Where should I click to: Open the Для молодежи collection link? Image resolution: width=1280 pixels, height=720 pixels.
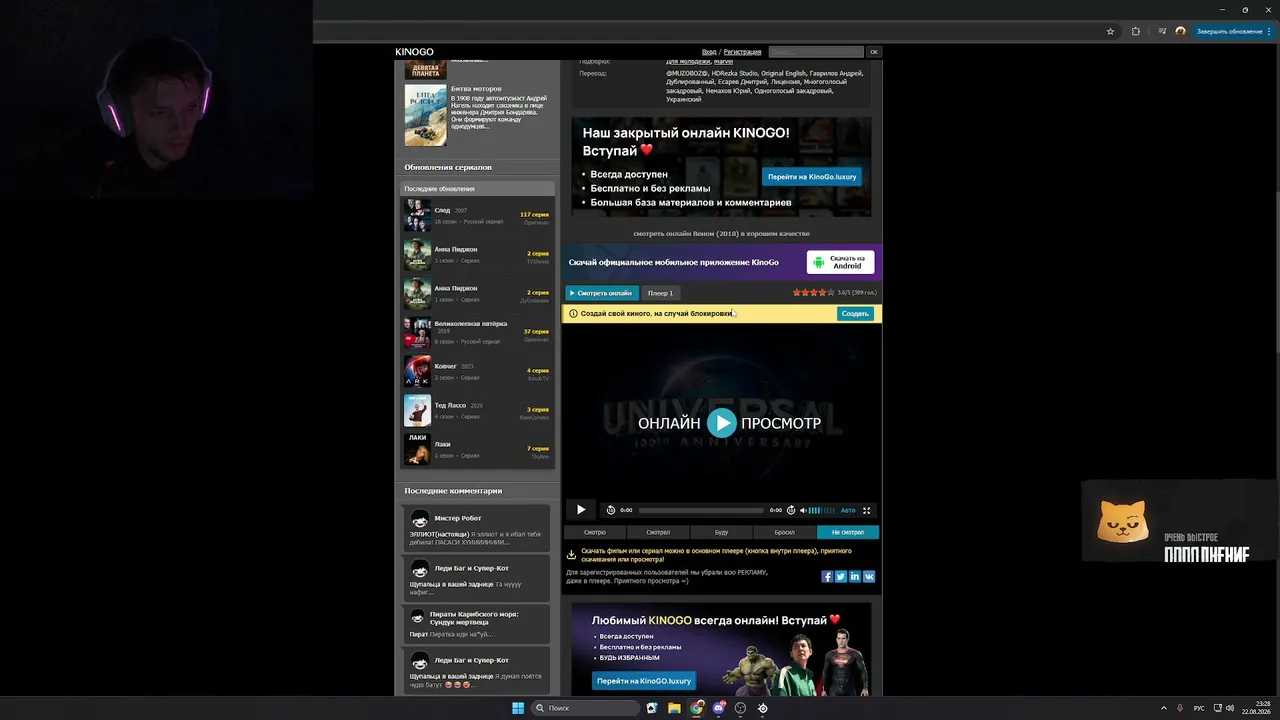[687, 62]
